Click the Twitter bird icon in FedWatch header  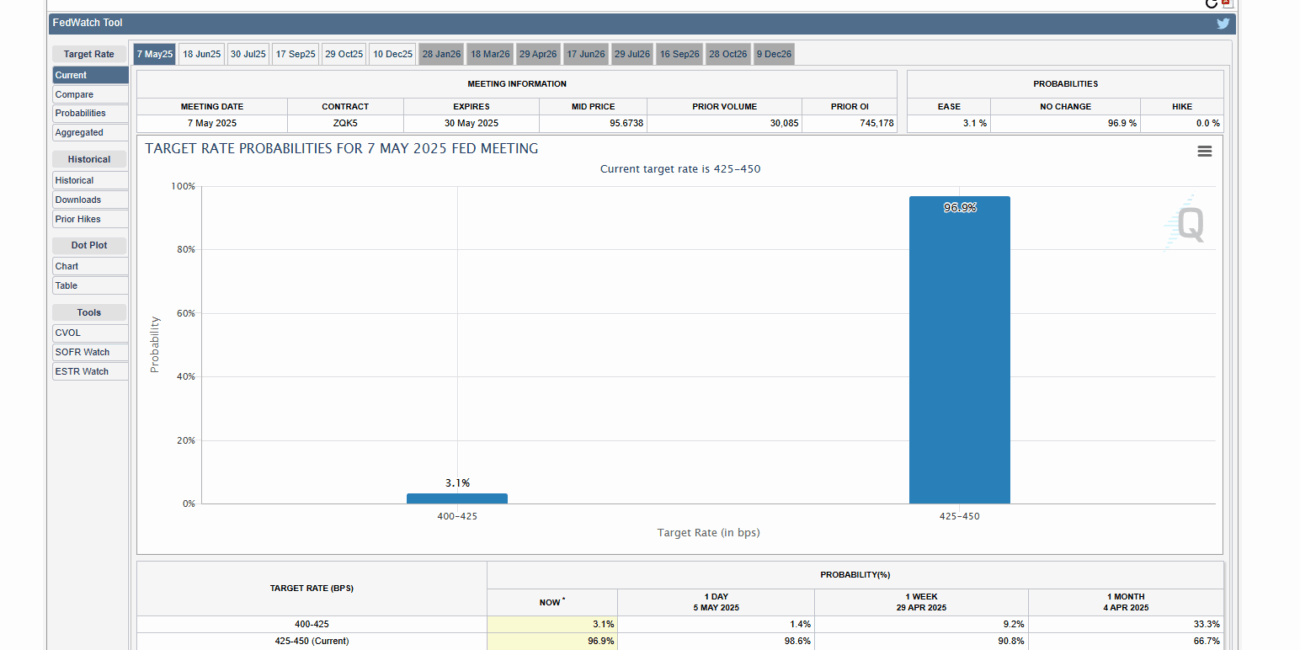[x=1222, y=23]
